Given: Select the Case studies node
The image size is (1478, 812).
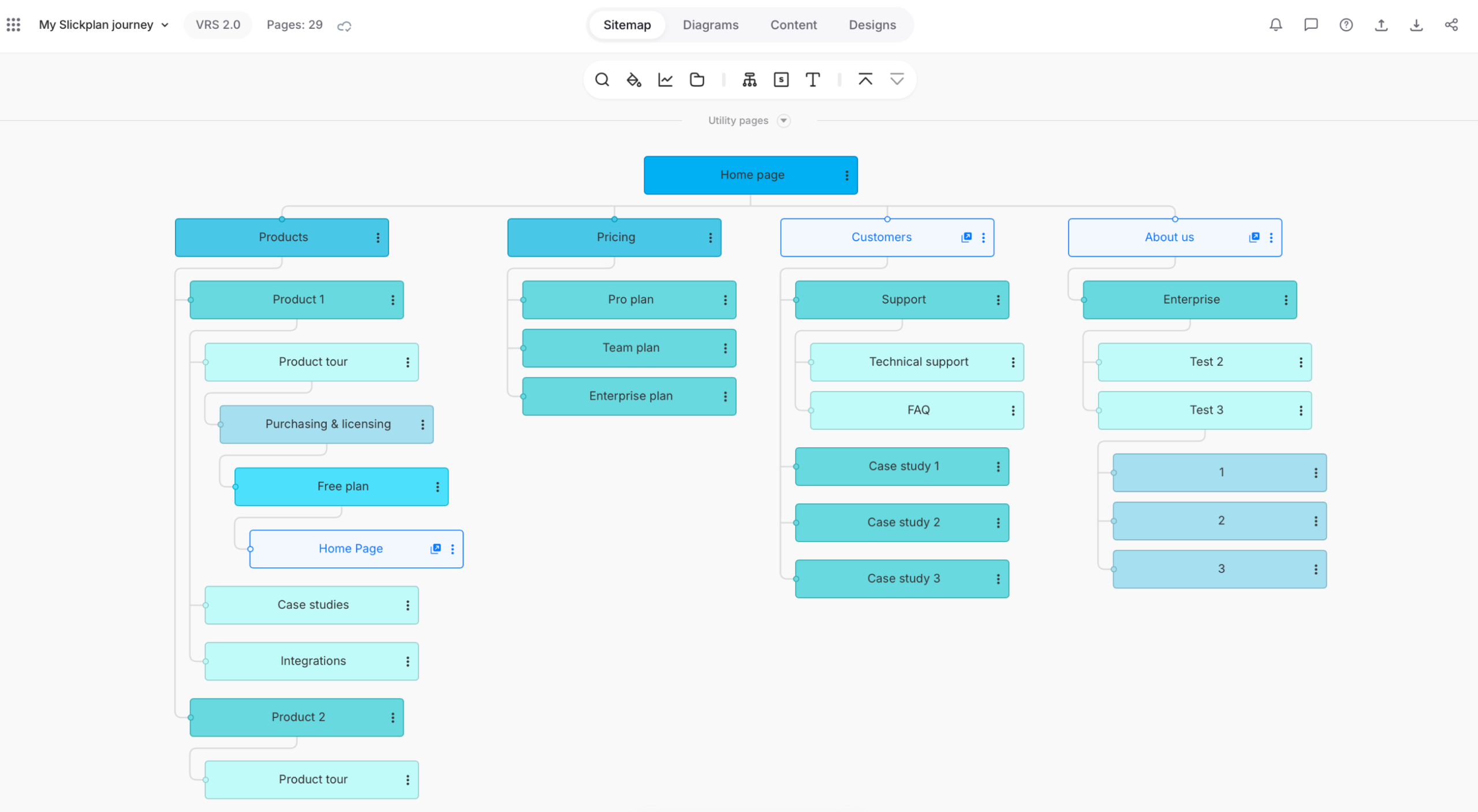Looking at the screenshot, I should (312, 605).
